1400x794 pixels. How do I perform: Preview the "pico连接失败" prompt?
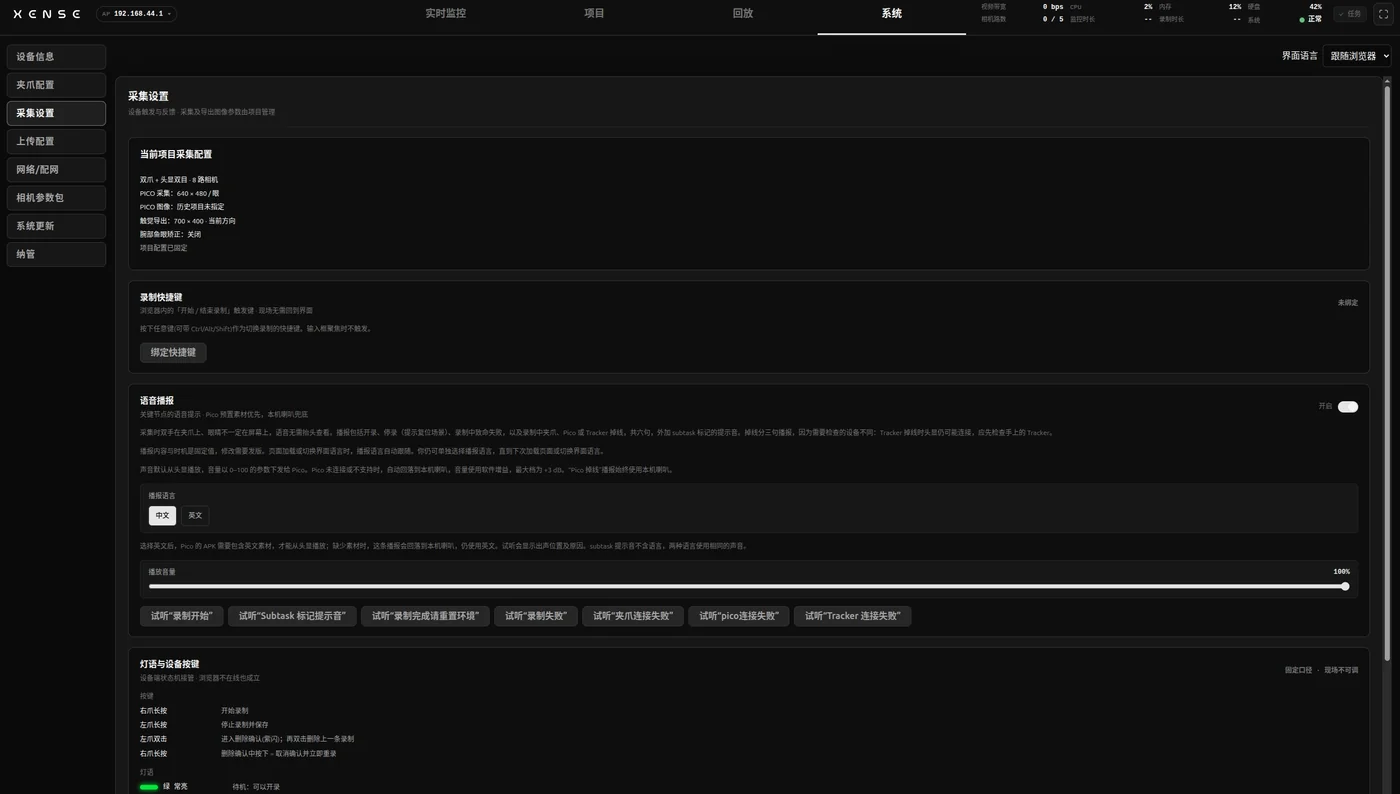click(x=739, y=616)
